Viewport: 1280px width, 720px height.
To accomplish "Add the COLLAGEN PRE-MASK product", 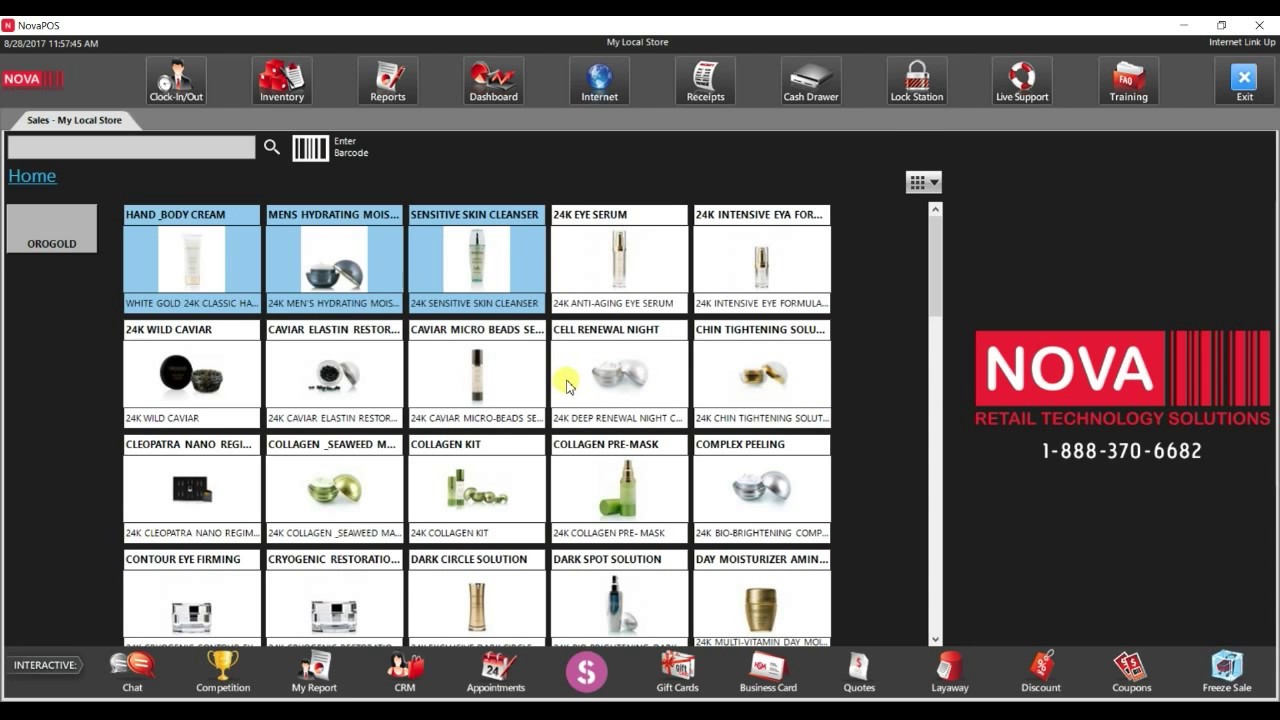I will tap(619, 489).
